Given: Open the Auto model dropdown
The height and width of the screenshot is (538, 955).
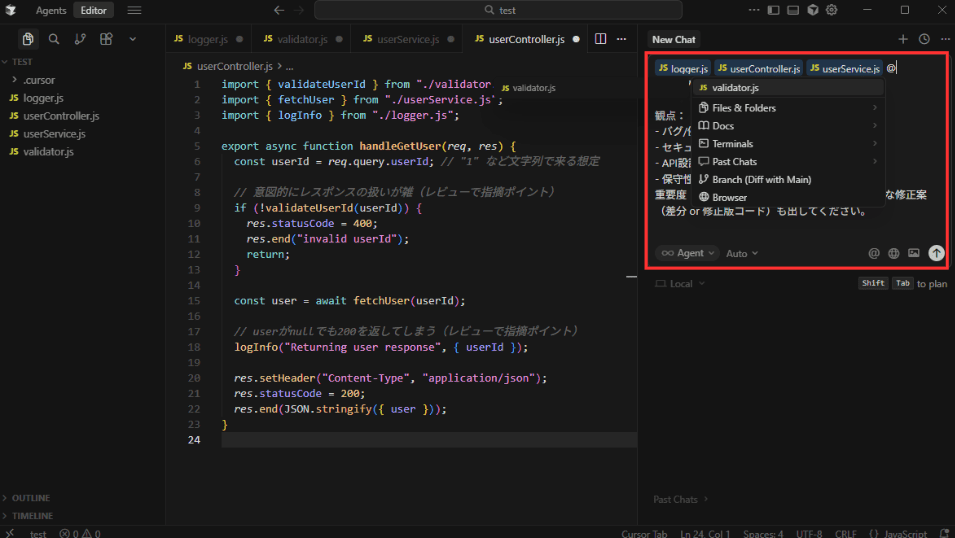Looking at the screenshot, I should (x=741, y=253).
